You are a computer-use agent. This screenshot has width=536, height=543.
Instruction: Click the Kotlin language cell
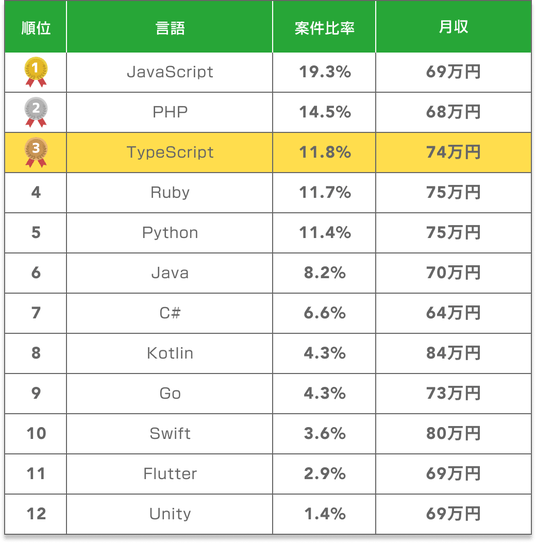click(169, 353)
